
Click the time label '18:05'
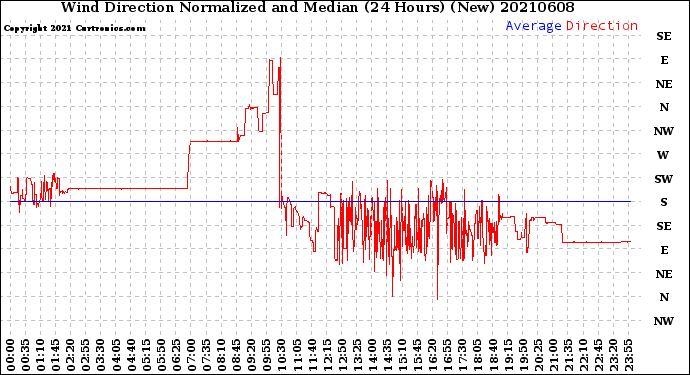[x=478, y=355]
